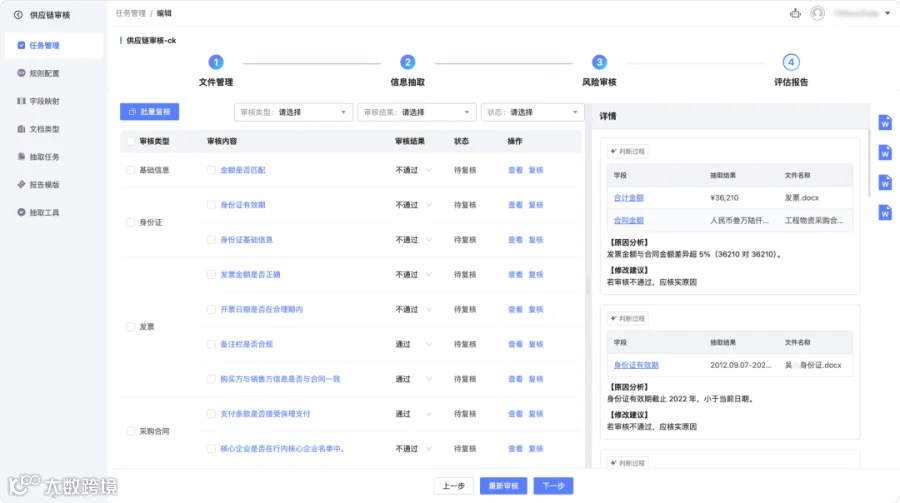
Task: Click 判断过程 tag above the 身份证有效期 table
Action: 628,319
